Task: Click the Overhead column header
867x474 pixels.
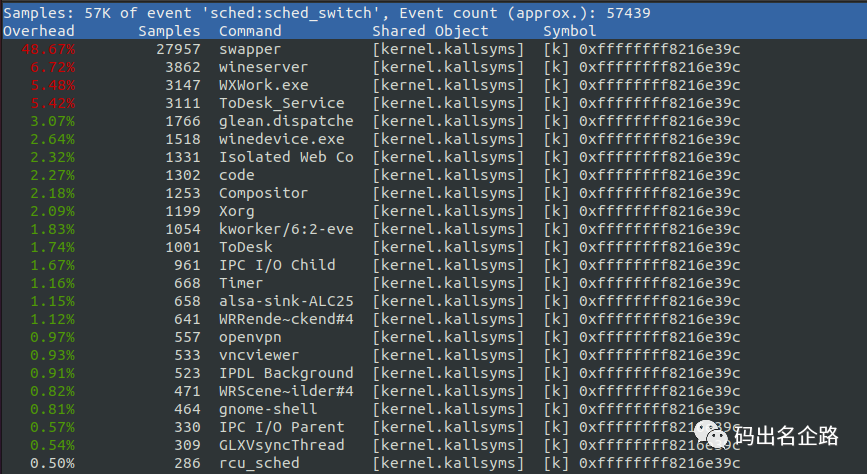Action: pyautogui.click(x=39, y=31)
